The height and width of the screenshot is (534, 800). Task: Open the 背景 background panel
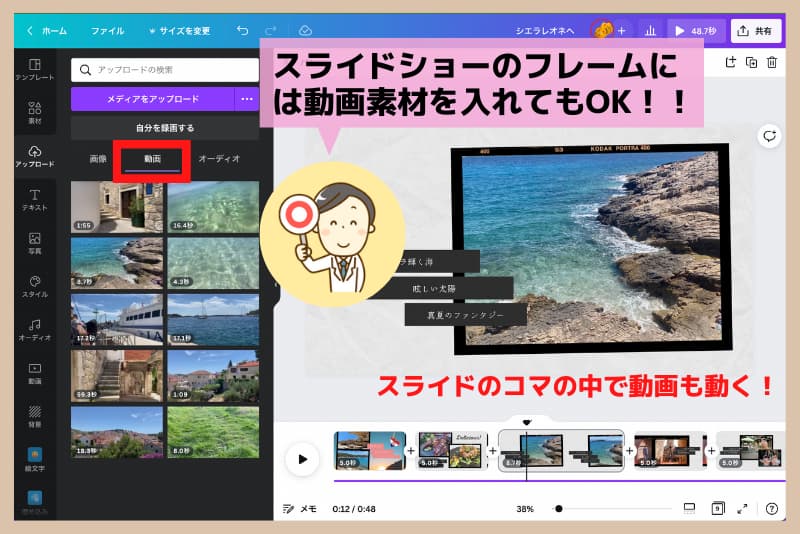click(x=35, y=416)
